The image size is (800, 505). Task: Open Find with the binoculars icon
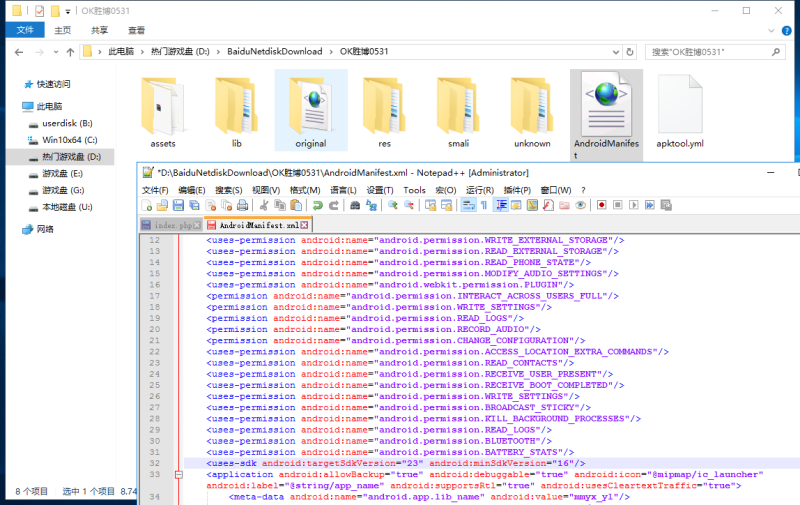pos(355,205)
